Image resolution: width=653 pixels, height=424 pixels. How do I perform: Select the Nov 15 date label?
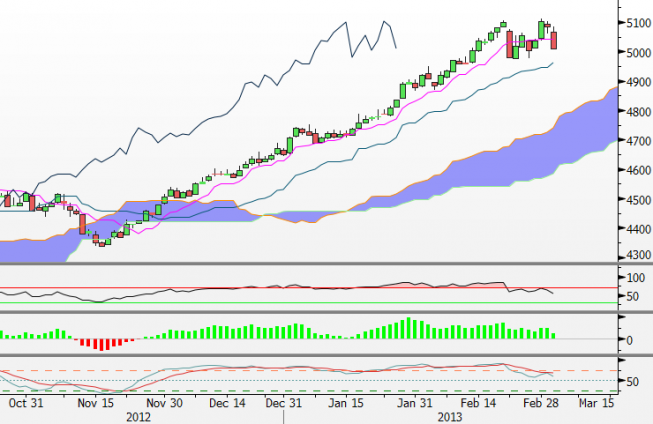click(x=96, y=403)
